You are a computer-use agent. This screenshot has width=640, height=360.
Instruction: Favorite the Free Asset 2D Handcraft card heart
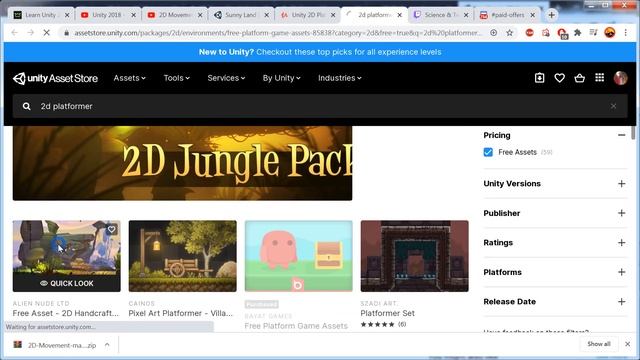click(111, 229)
